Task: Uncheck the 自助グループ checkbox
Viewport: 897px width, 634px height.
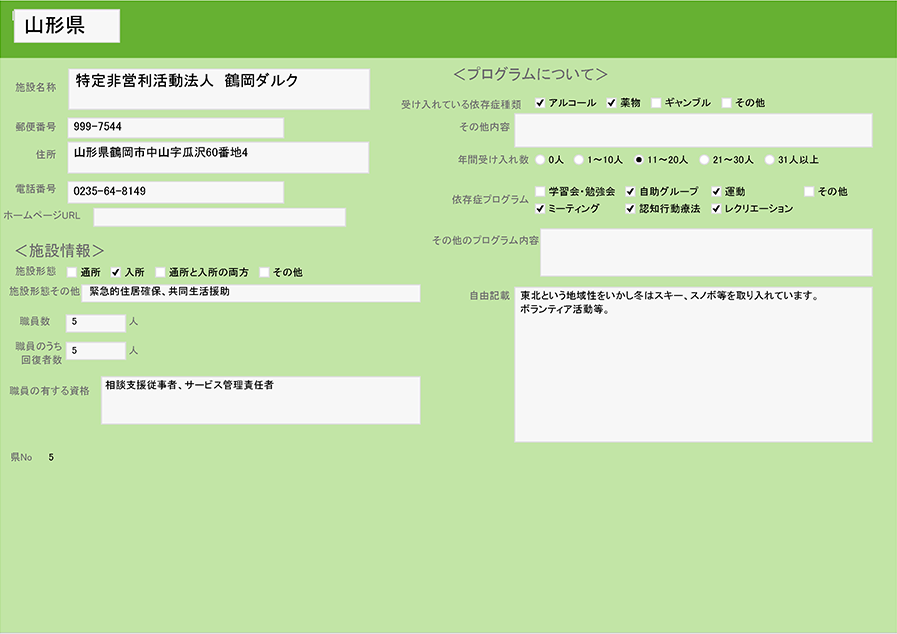Action: tap(630, 191)
